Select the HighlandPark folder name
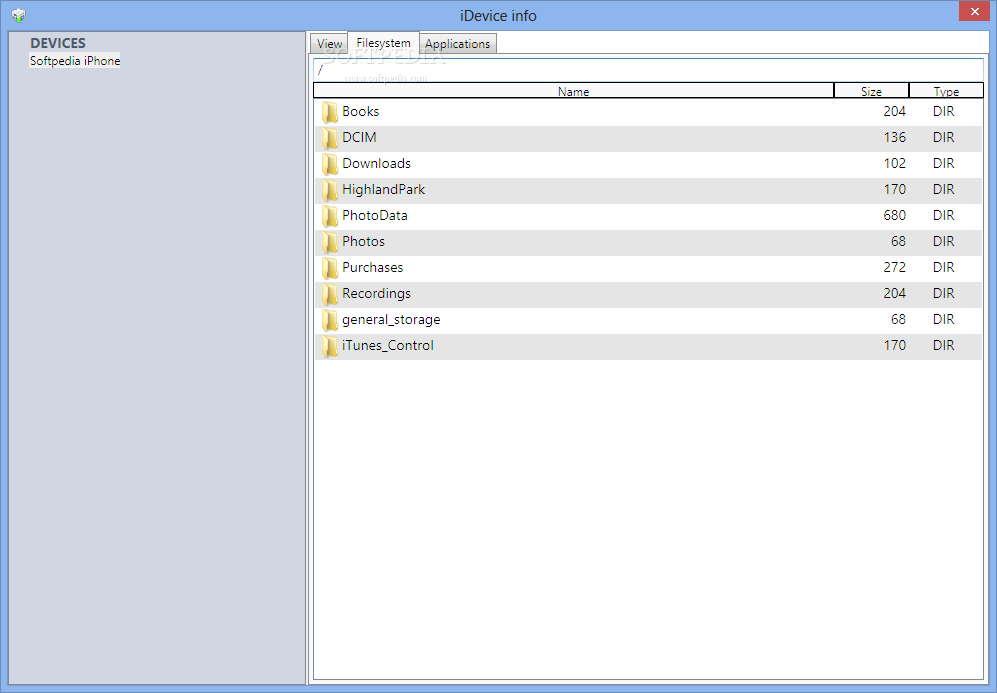 coord(383,189)
